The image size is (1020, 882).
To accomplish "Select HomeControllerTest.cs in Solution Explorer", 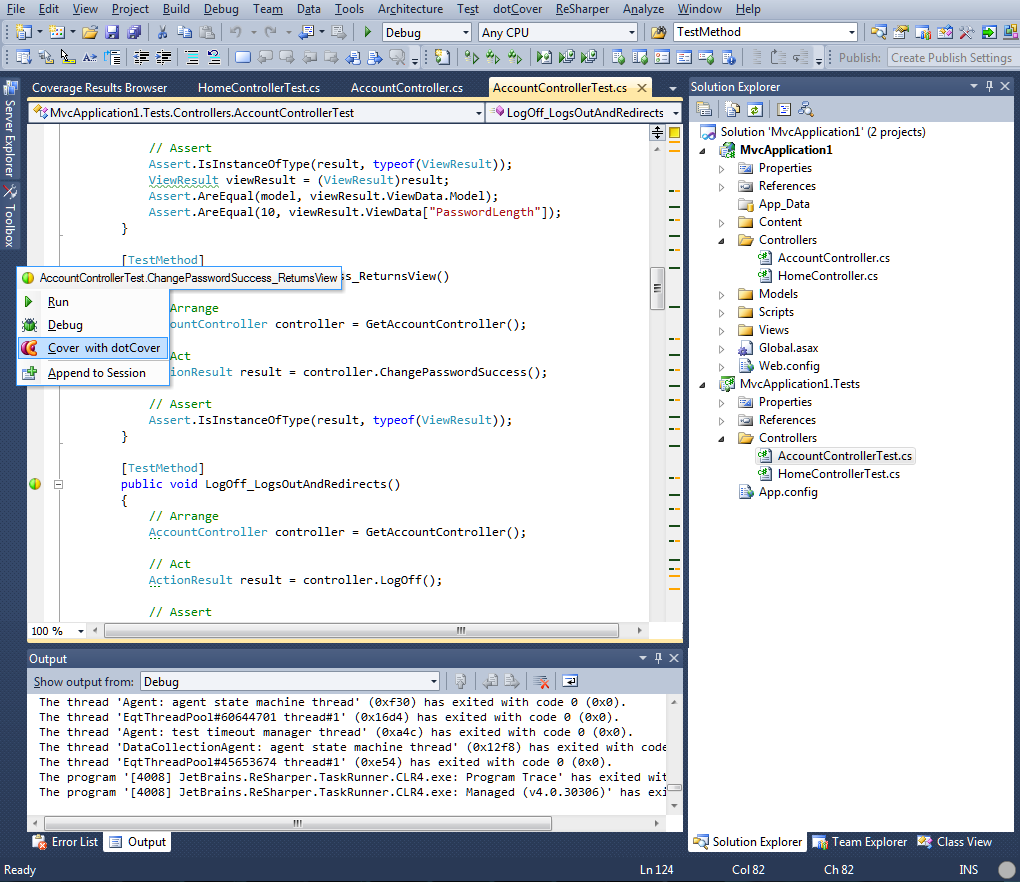I will click(839, 474).
